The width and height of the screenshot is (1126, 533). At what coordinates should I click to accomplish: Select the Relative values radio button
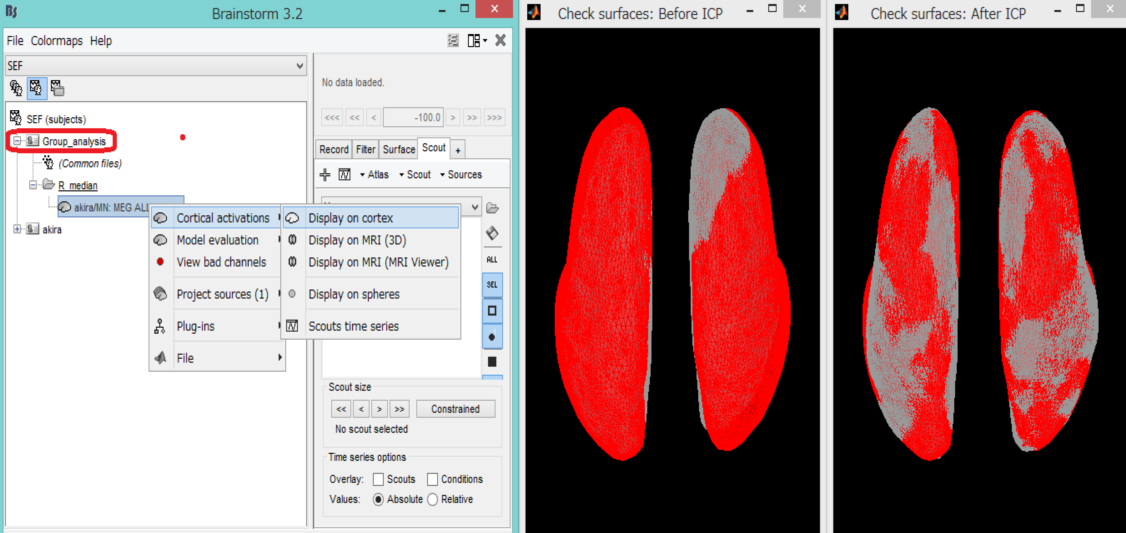pyautogui.click(x=432, y=499)
